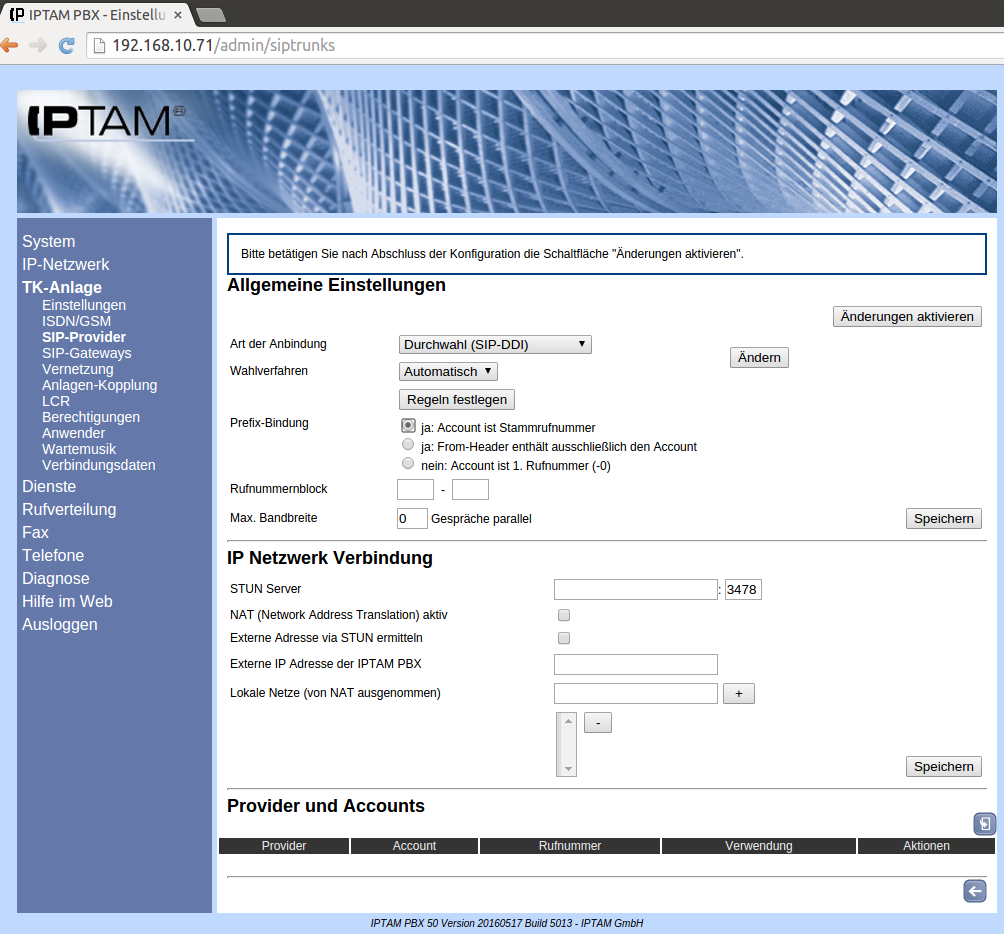The height and width of the screenshot is (934, 1004).
Task: Select radio 'From-Header enthält ausschließlich den Account'
Action: tap(408, 445)
